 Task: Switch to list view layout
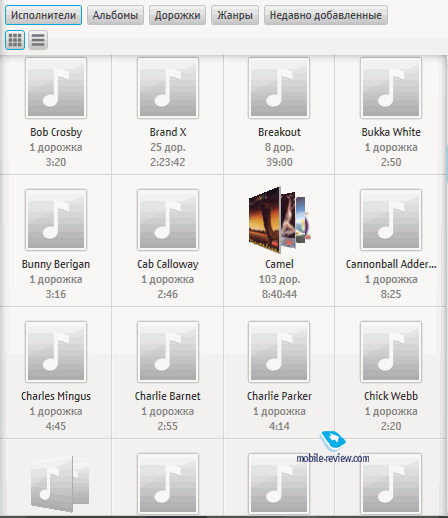pyautogui.click(x=38, y=40)
